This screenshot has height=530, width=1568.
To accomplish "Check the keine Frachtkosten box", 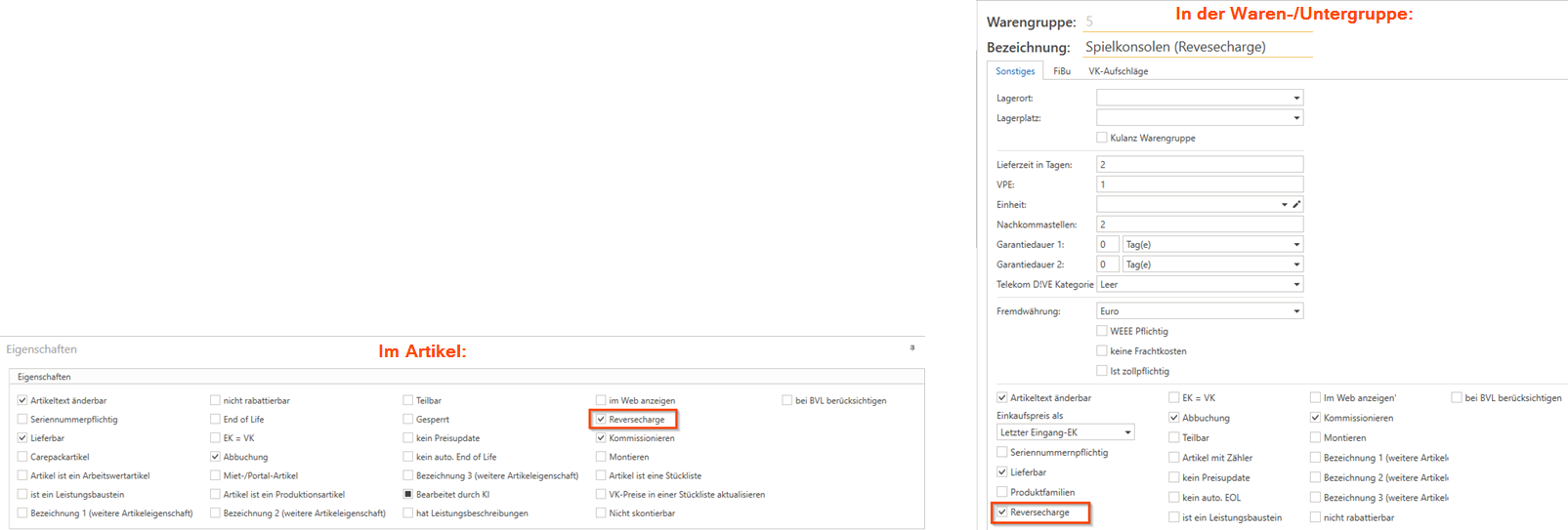I will pyautogui.click(x=1102, y=351).
